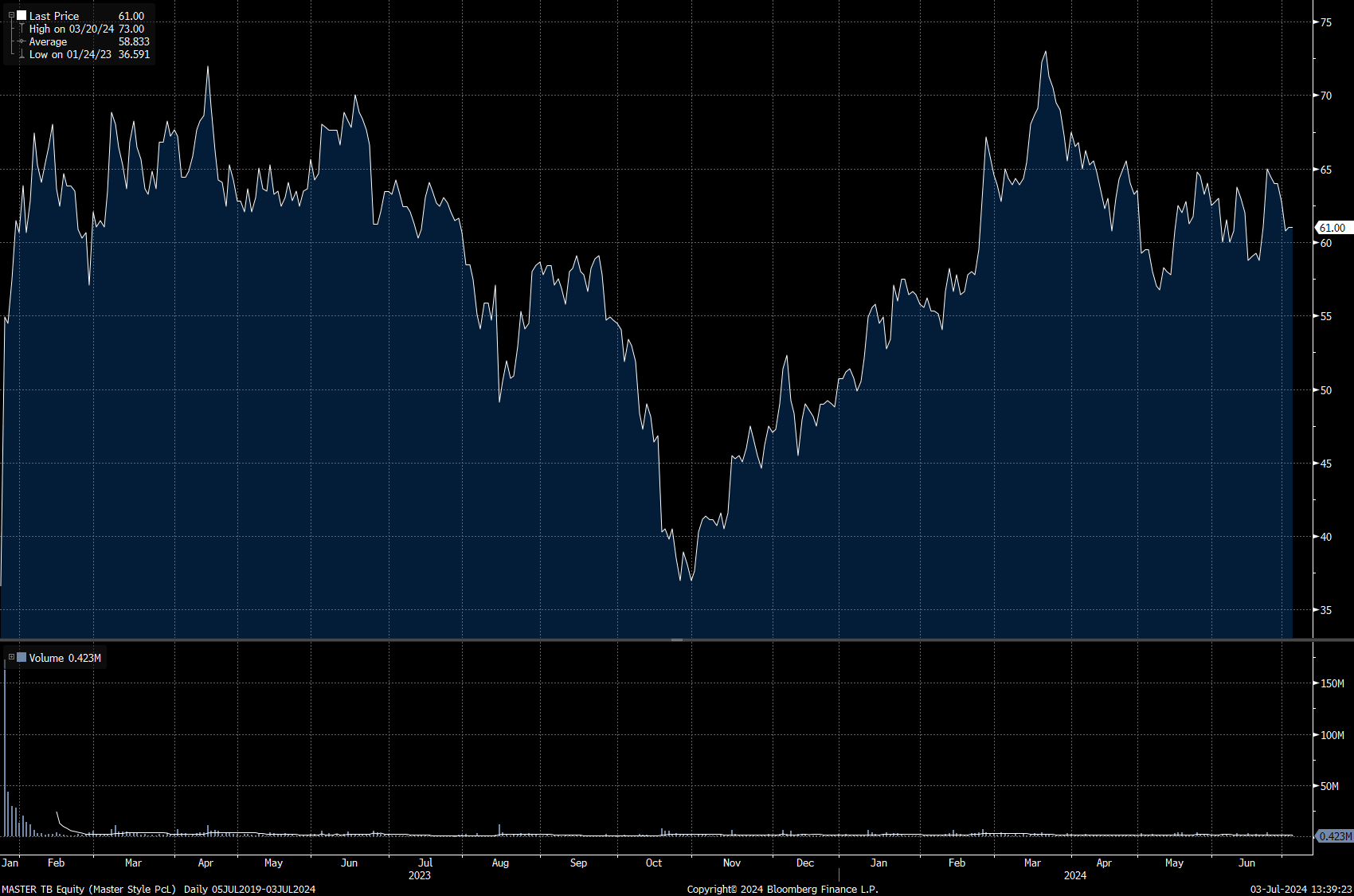
Task: Select the High marker icon in legend
Action: coord(22,29)
